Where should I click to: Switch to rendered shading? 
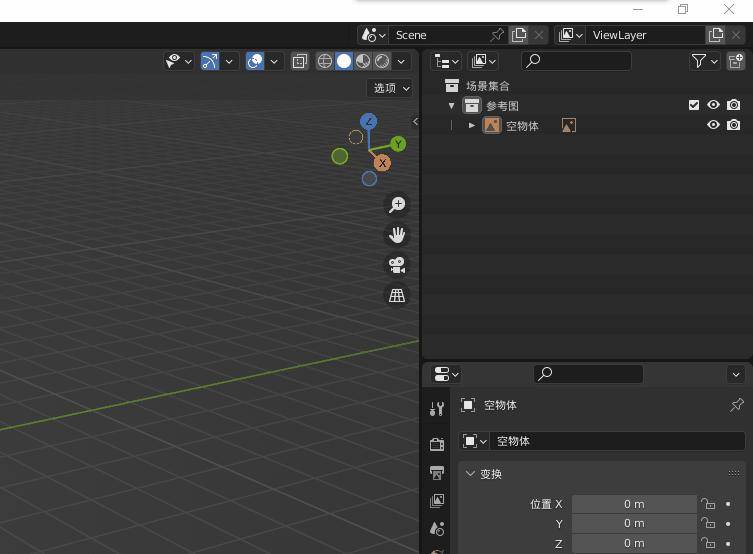(x=382, y=61)
